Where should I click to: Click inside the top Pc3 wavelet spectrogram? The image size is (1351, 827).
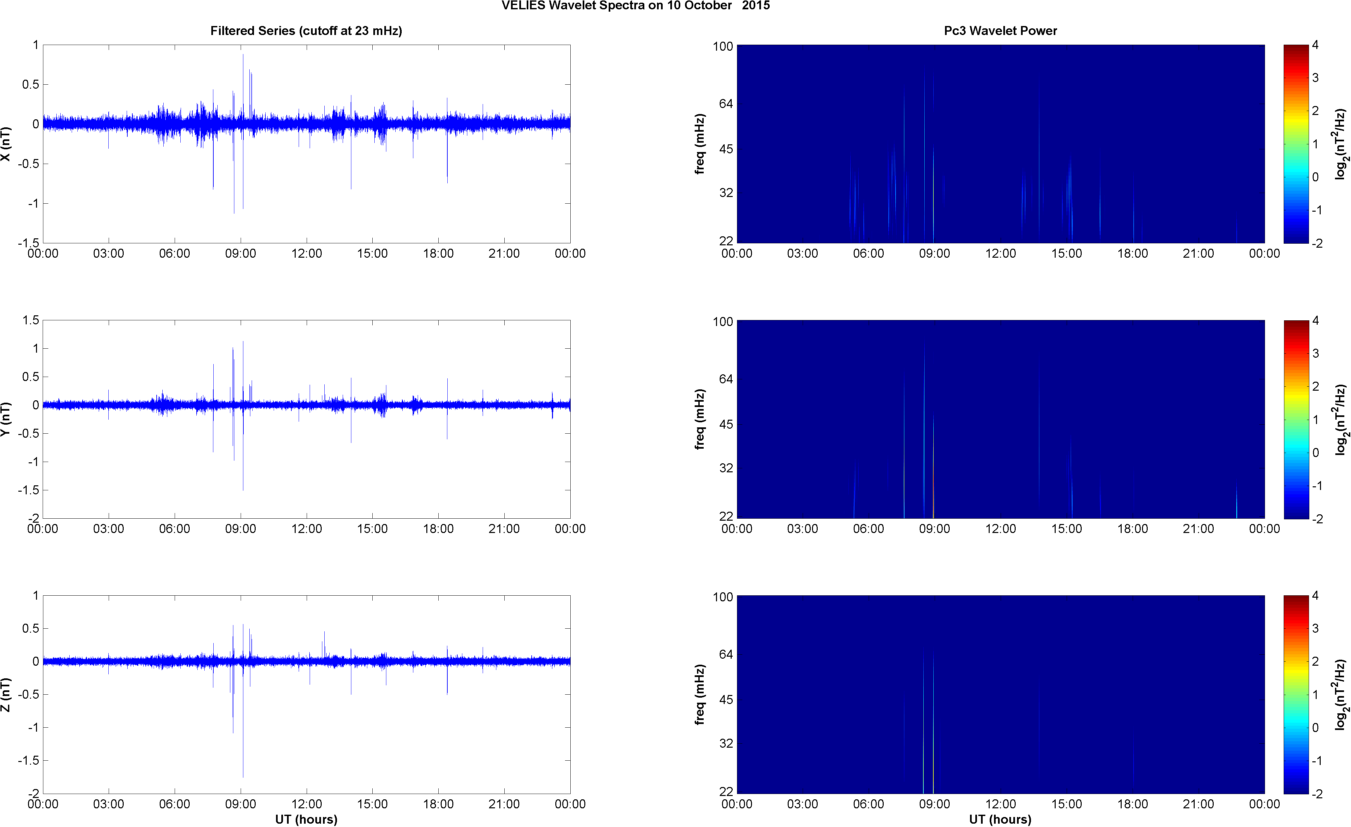tap(1001, 143)
